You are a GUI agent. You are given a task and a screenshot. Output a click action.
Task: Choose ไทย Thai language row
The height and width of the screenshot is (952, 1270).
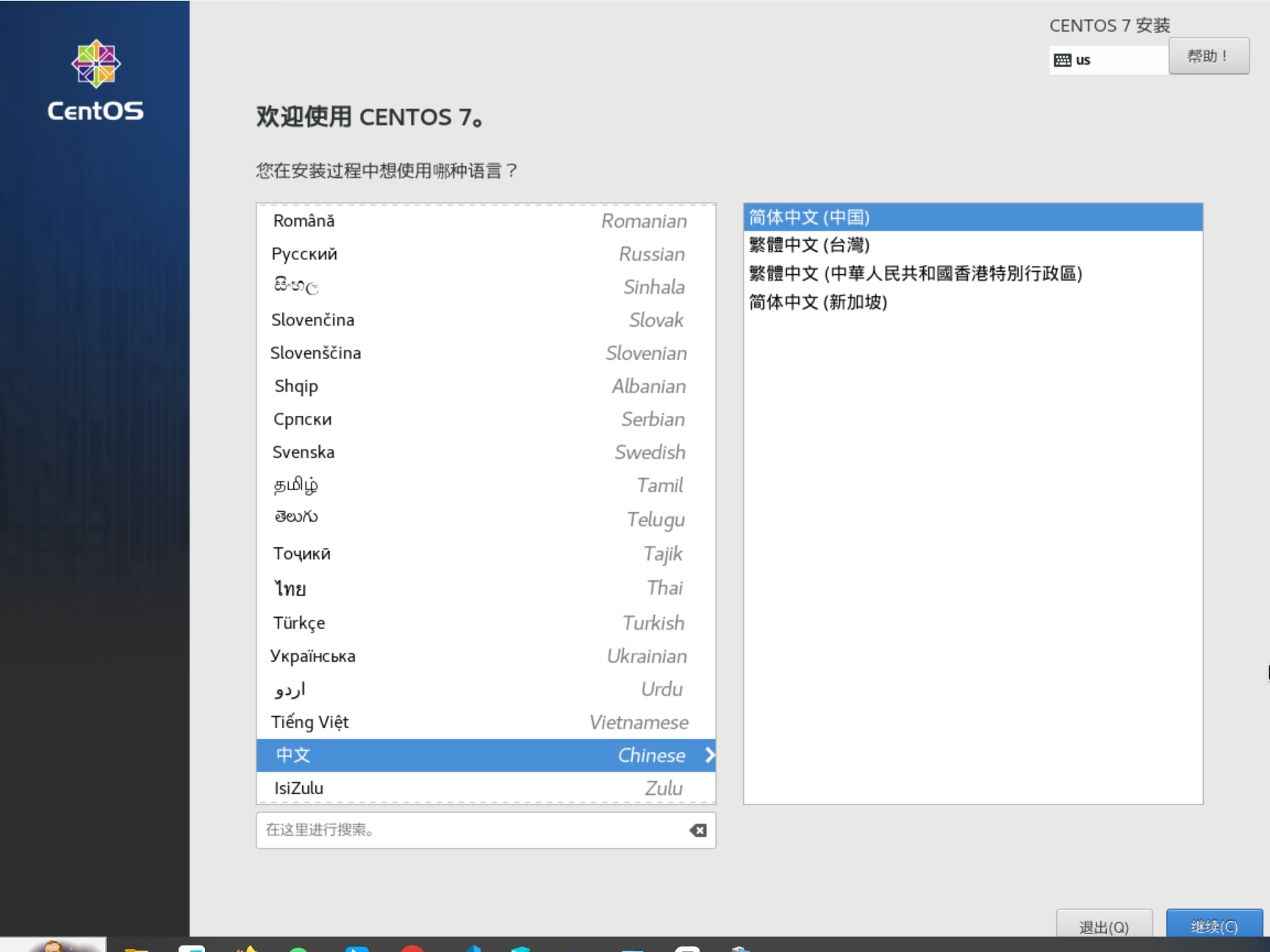pos(486,588)
